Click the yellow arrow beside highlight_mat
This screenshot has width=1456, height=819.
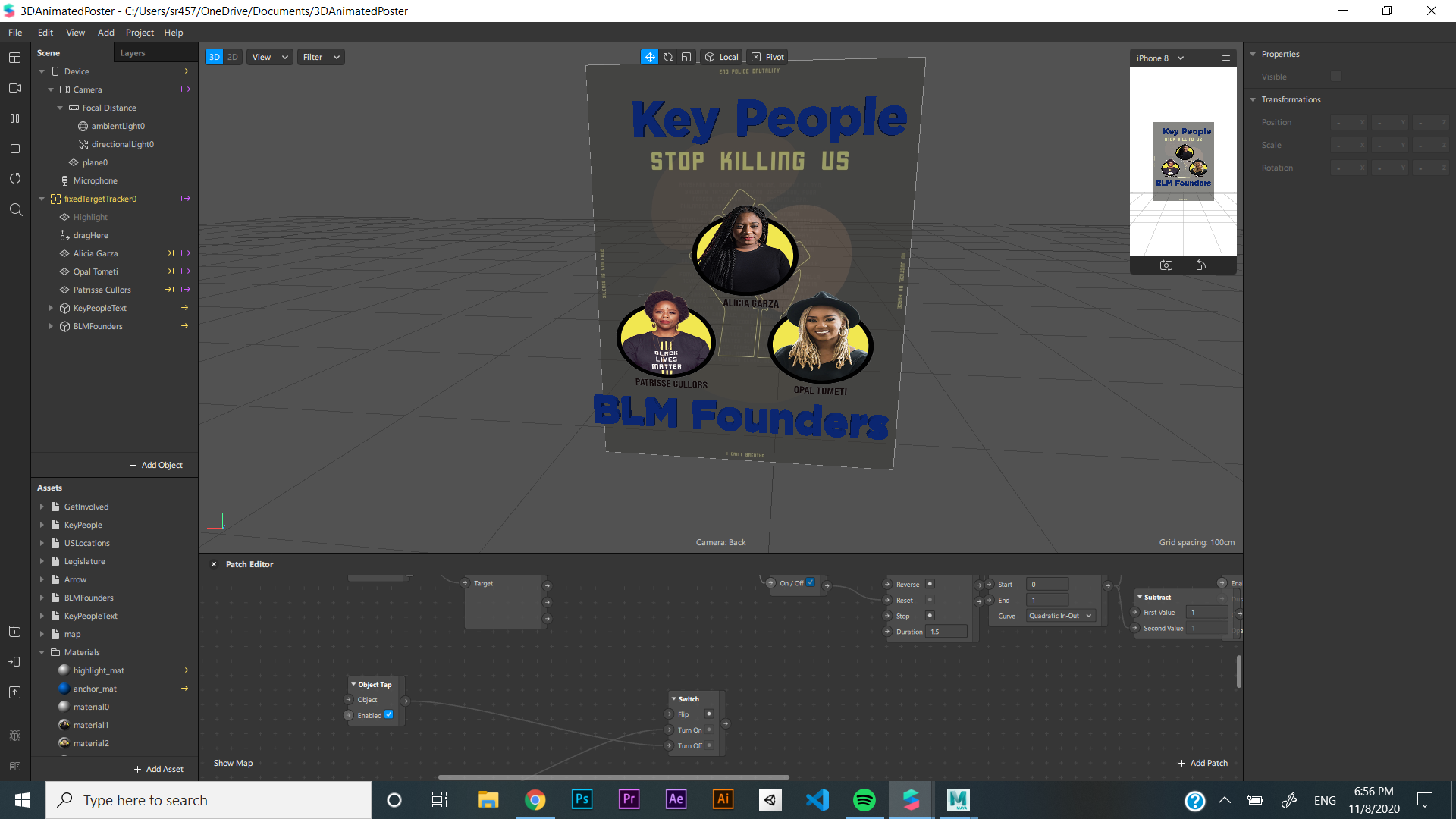click(x=185, y=670)
